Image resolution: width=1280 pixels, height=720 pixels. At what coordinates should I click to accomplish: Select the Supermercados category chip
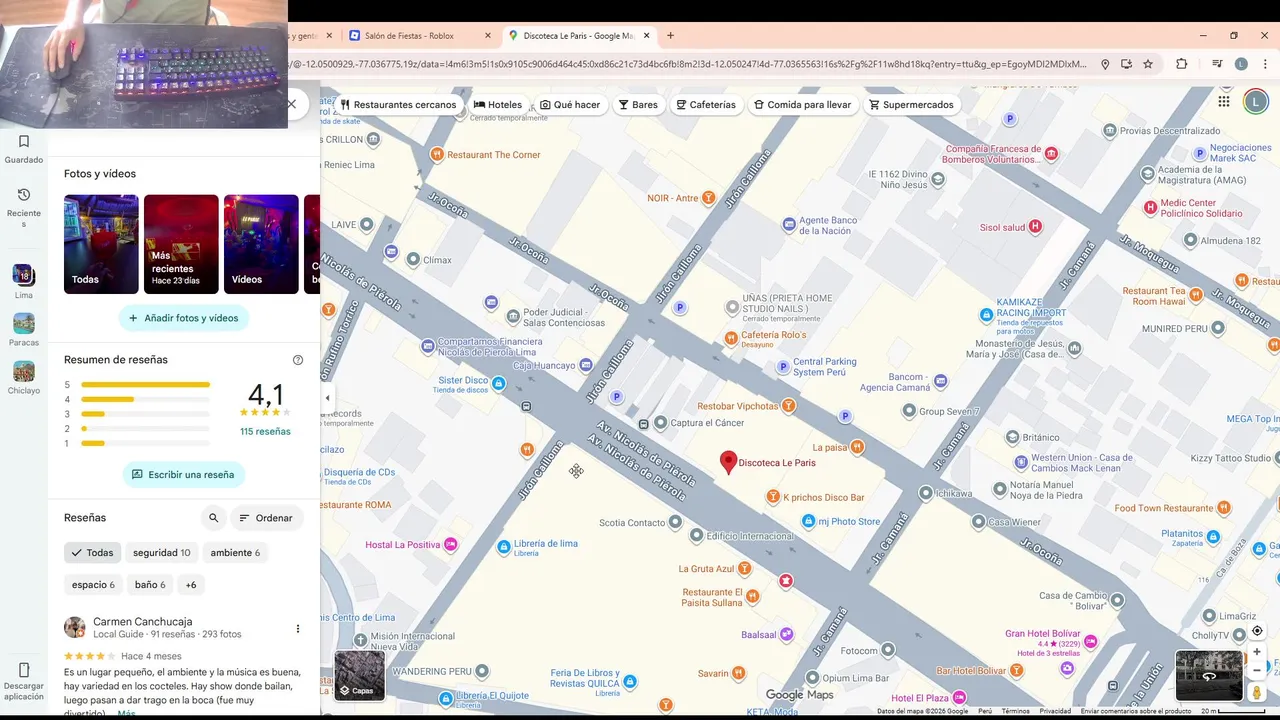point(911,105)
